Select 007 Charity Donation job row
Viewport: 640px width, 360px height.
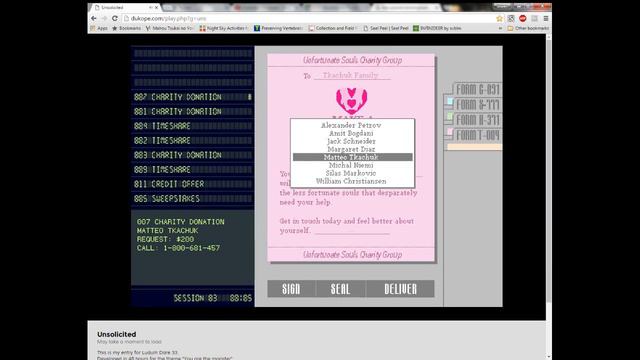click(x=192, y=97)
